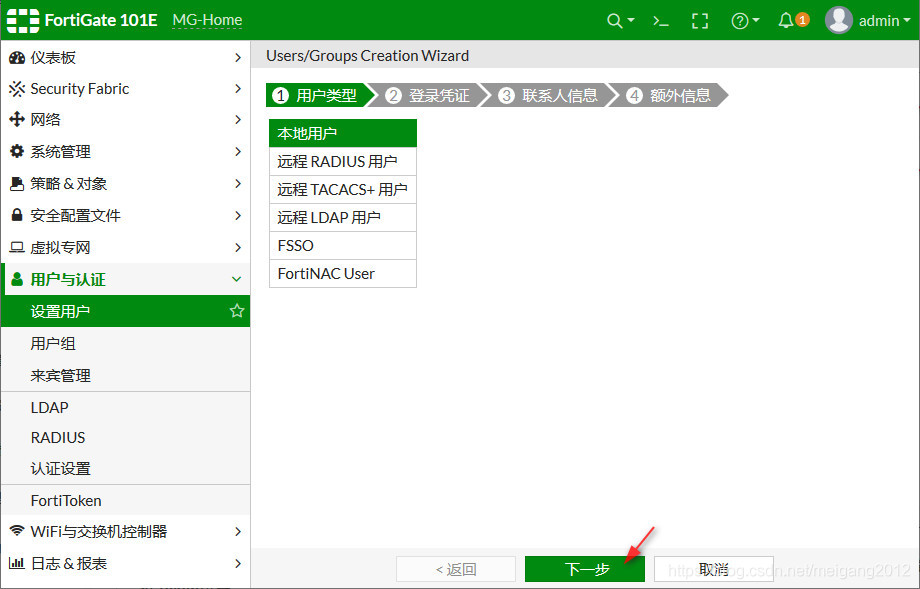Select 远程 LDAP 用户 type
920x589 pixels.
point(343,218)
